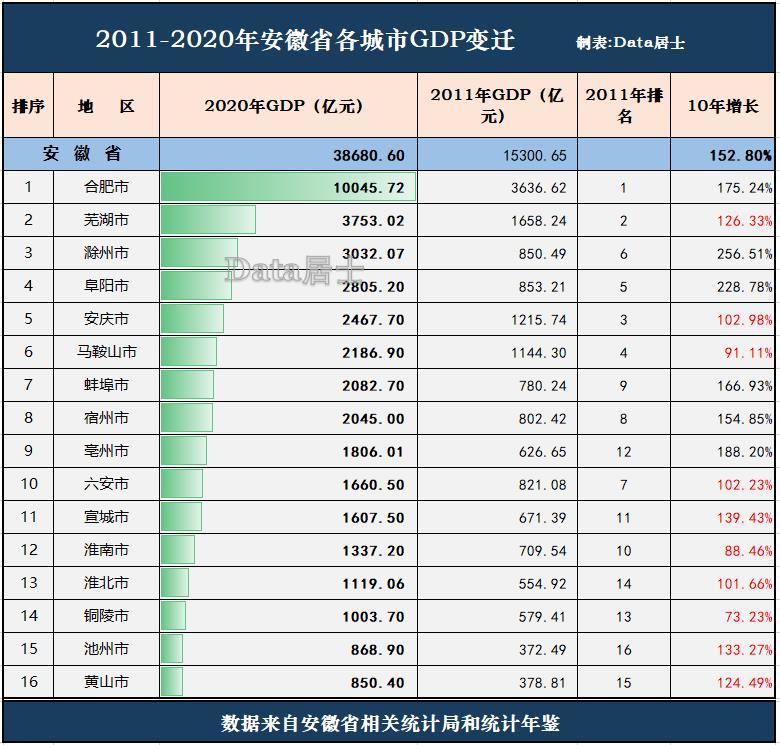Click the 2011 value 853.21
The image size is (780, 745).
click(542, 287)
